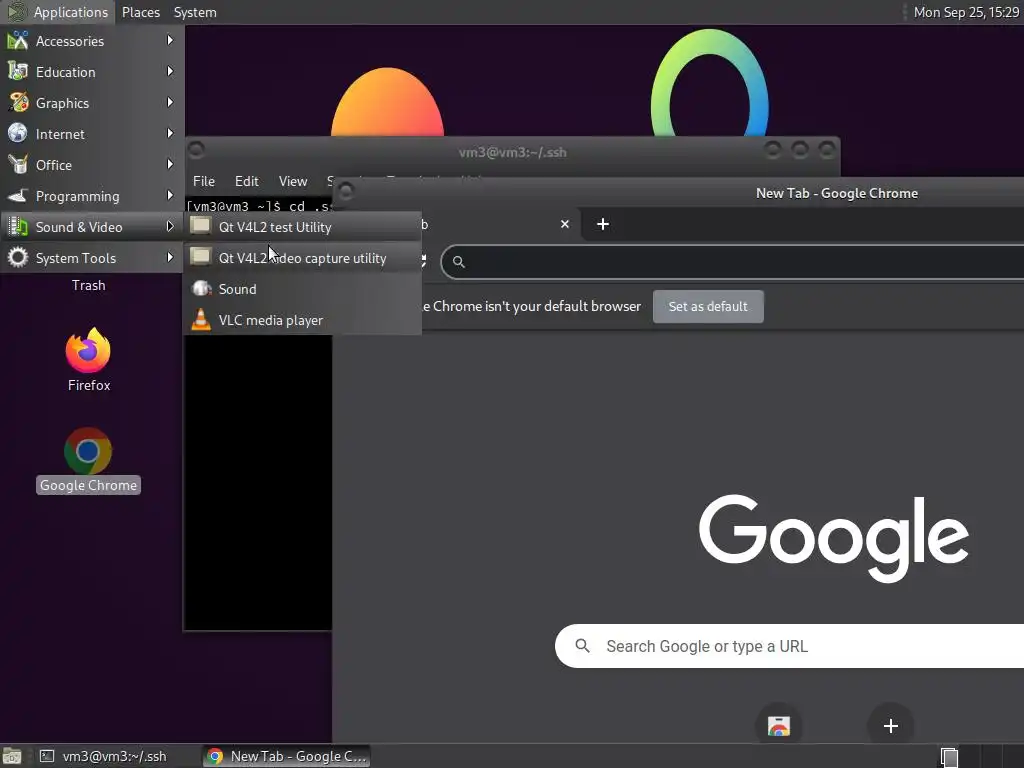1024x768 pixels.
Task: Click the clock showing Mon Sep 25, 15:29
Action: [966, 12]
